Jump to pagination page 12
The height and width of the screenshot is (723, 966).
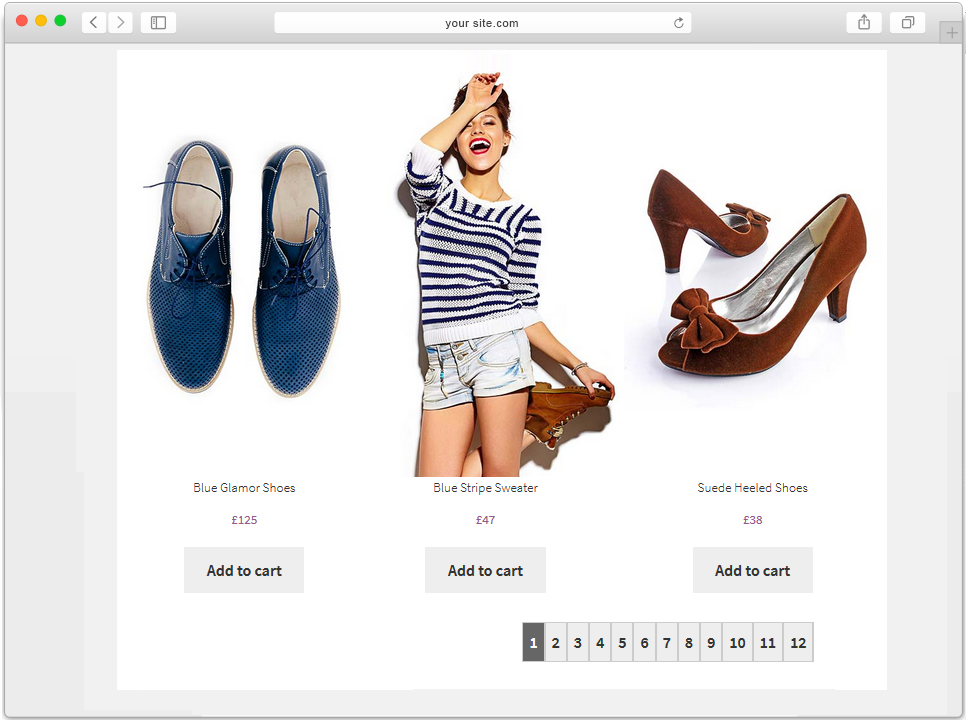point(798,642)
